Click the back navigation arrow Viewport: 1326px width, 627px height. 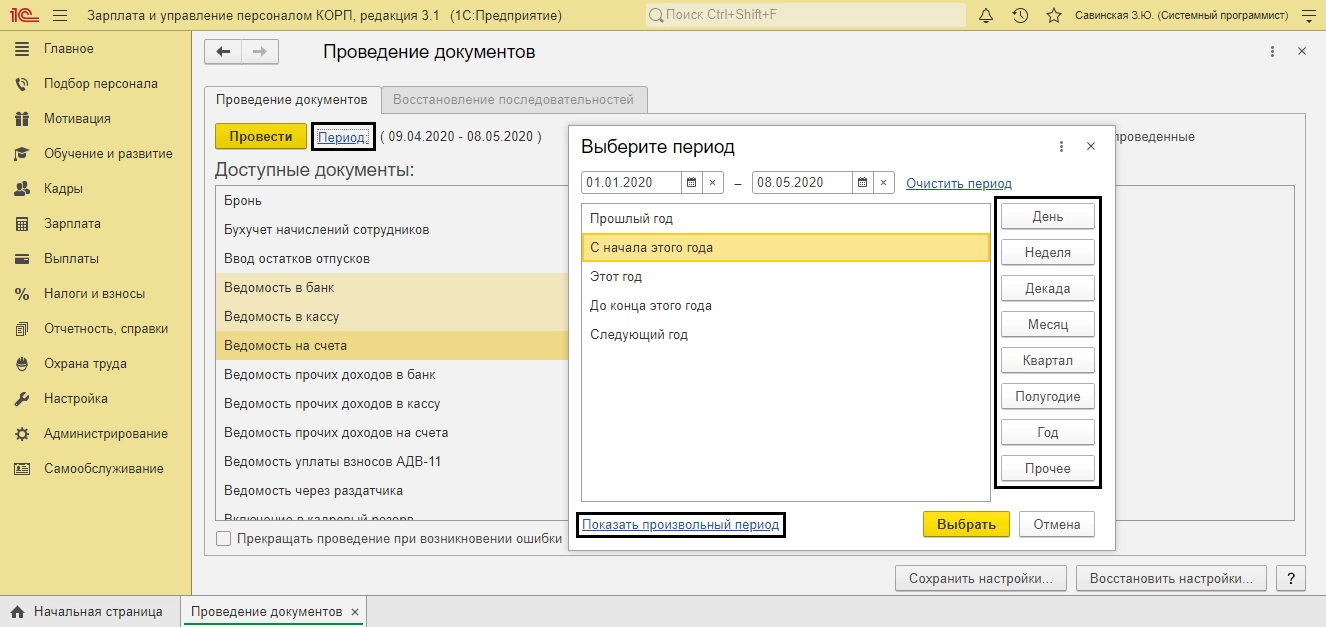pos(223,52)
